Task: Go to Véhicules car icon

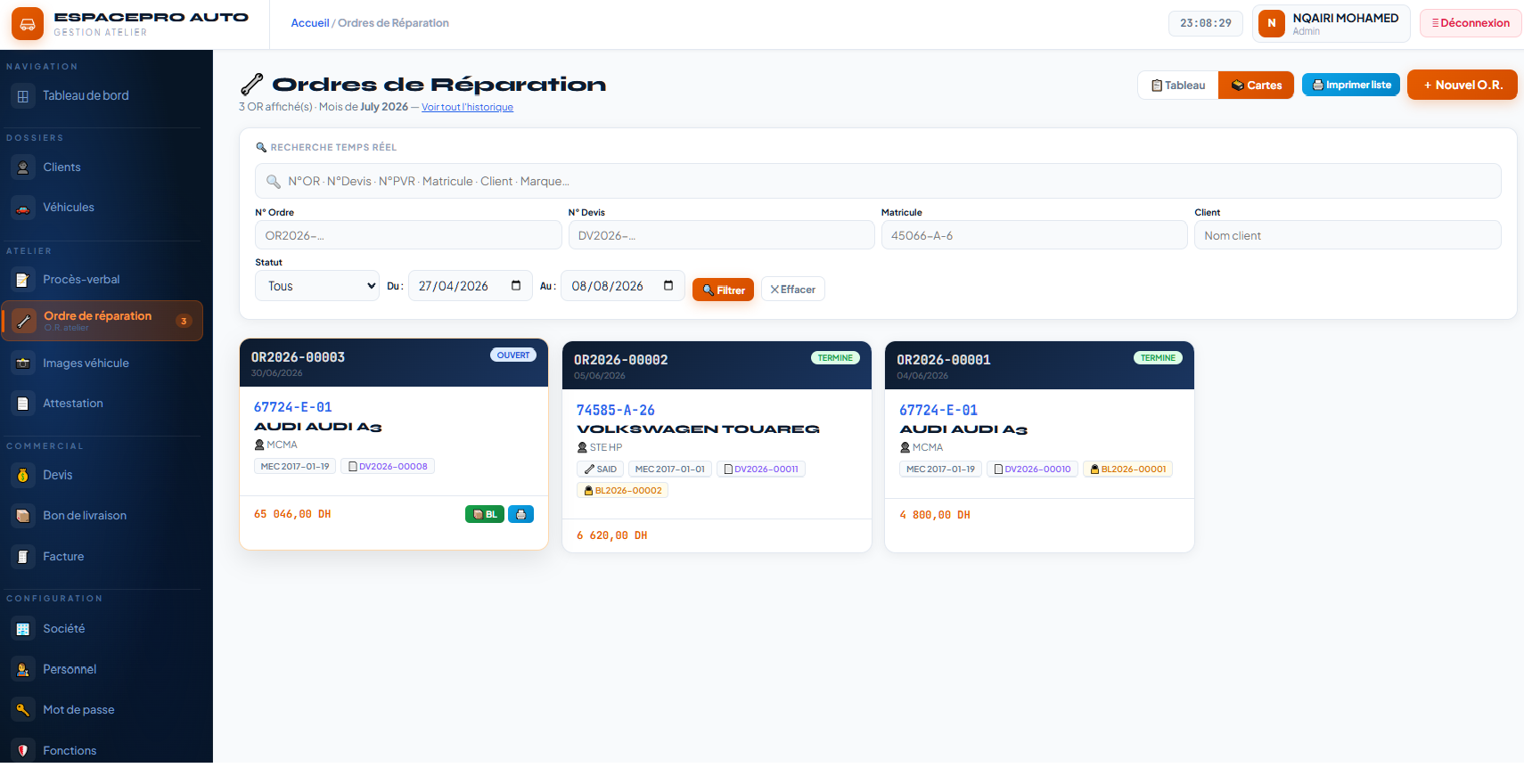Action: [23, 208]
